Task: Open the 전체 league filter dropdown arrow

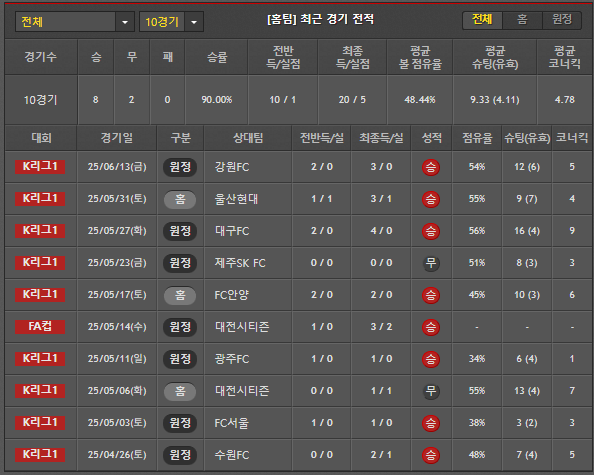Action: (125, 22)
